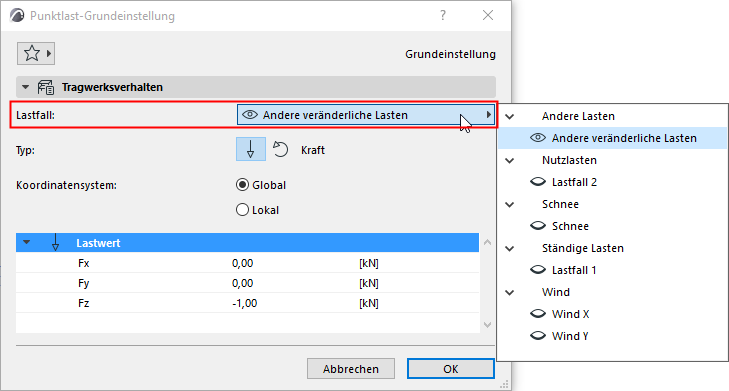
Task: Collapse the Nutzlasten group
Action: tap(510, 160)
